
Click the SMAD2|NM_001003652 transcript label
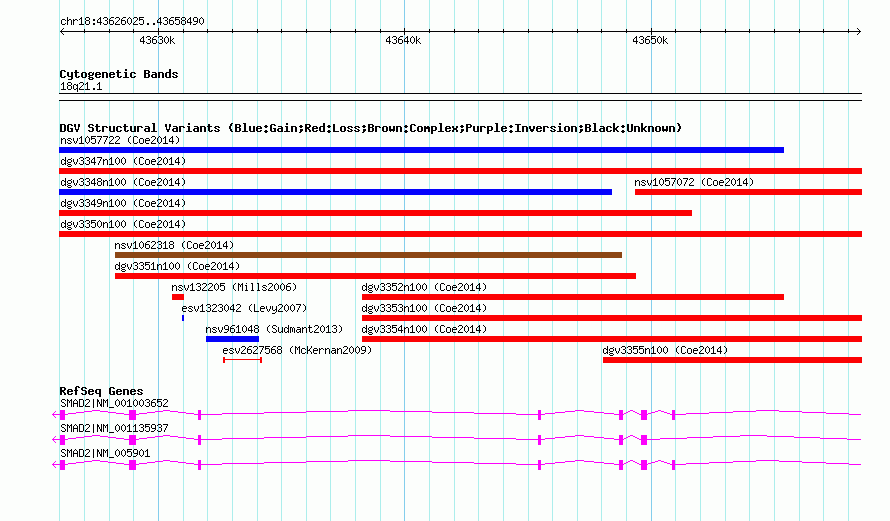click(114, 404)
